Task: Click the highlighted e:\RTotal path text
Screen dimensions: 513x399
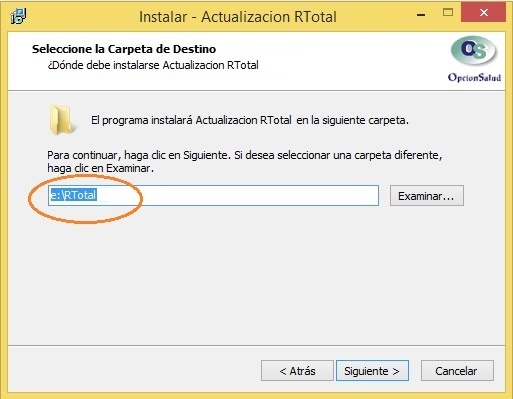Action: 73,195
